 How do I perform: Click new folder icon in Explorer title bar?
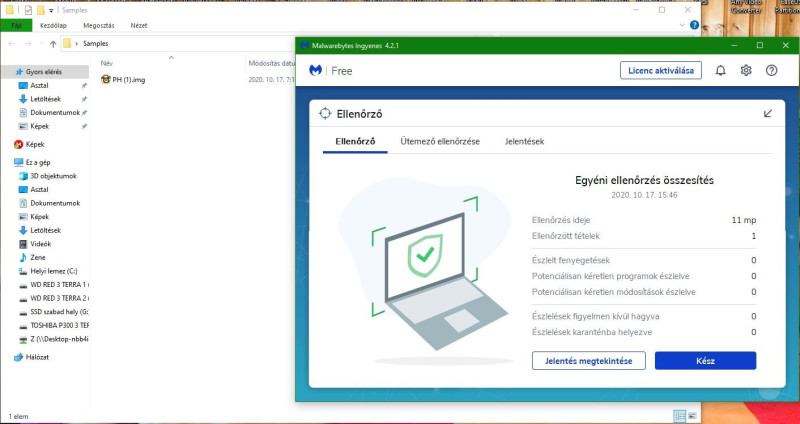click(x=41, y=10)
